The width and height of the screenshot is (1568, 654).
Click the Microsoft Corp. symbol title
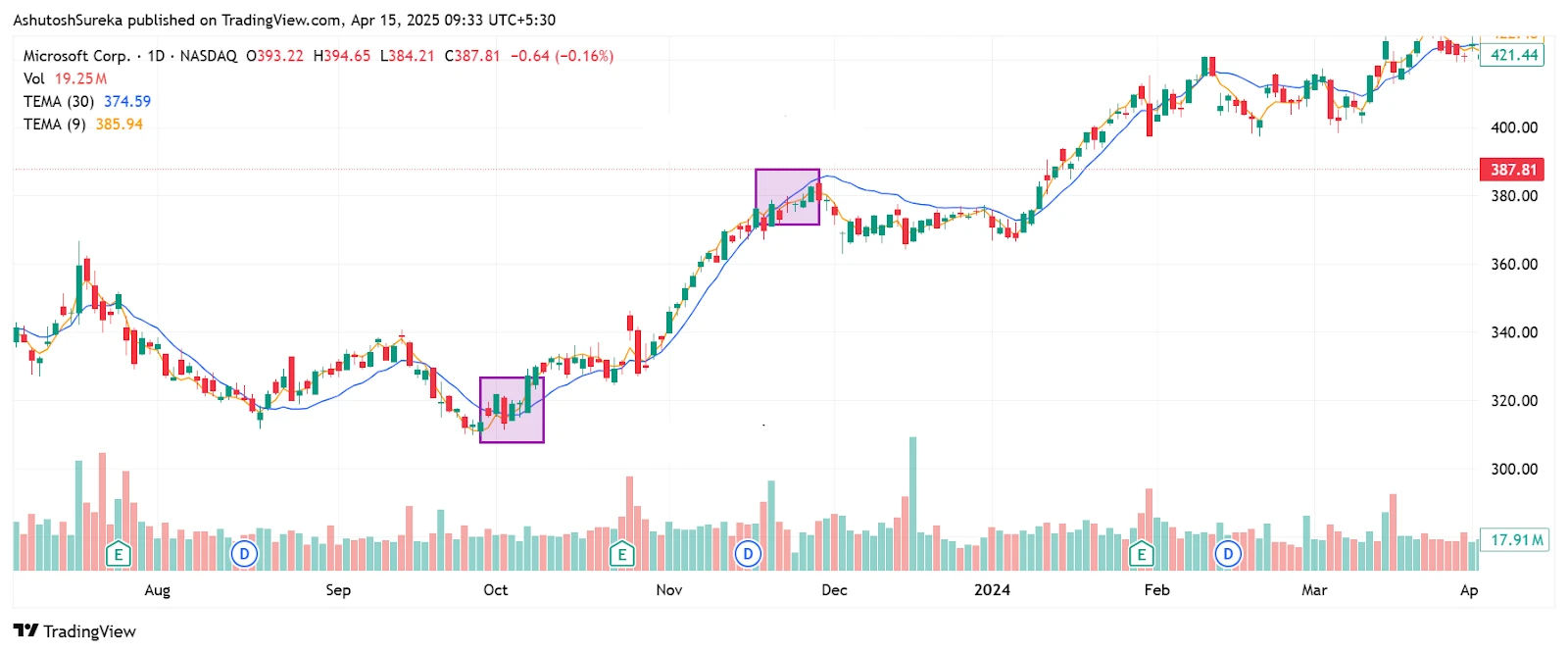[x=76, y=56]
